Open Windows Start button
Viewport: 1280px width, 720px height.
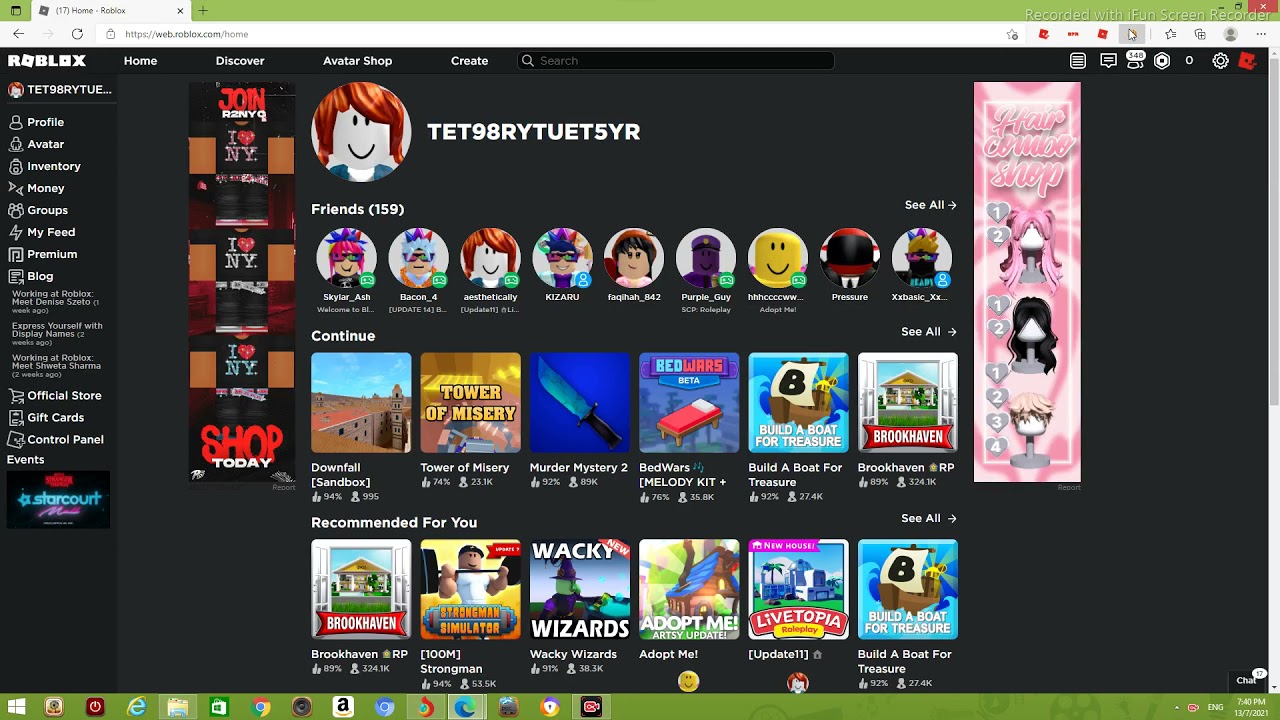click(x=16, y=707)
